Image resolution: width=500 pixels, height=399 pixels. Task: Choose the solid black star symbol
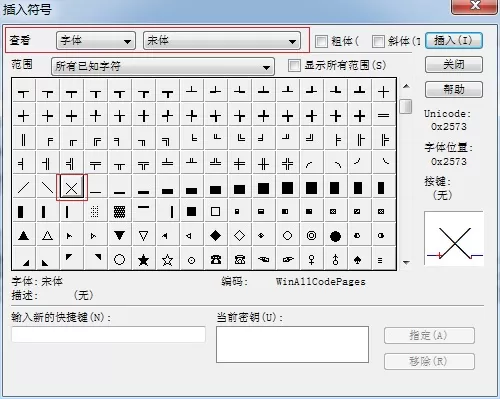pos(144,259)
